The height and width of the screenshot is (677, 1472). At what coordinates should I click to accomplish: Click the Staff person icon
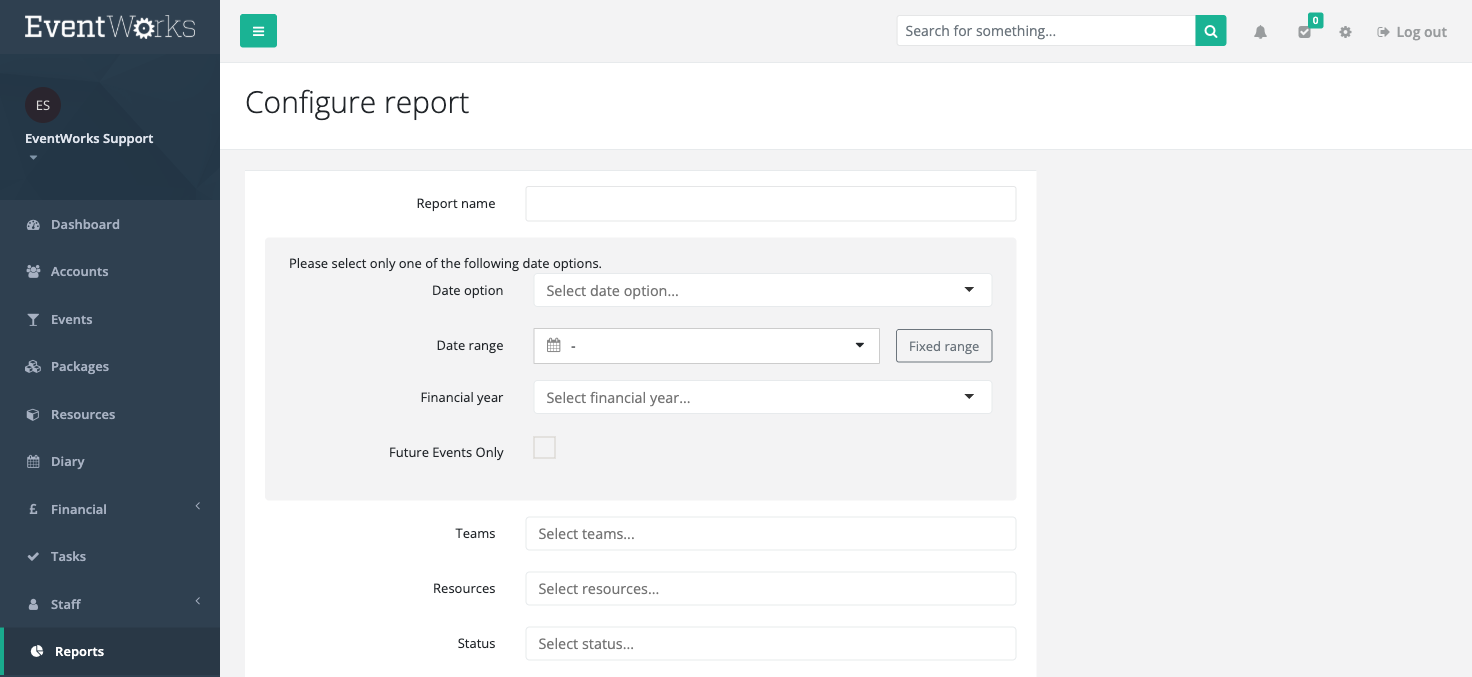[32, 605]
